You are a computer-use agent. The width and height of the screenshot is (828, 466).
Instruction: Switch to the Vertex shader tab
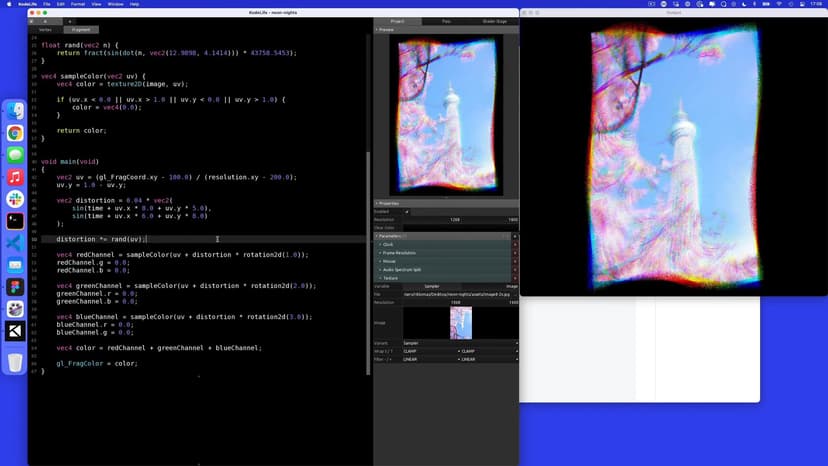point(45,30)
